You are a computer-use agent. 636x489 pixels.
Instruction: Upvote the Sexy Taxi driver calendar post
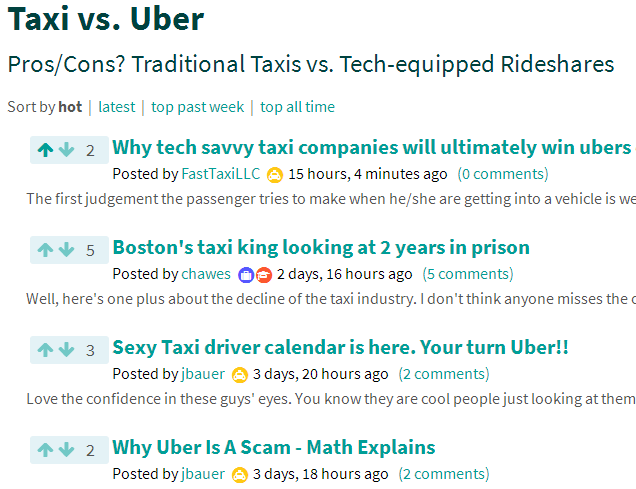45,350
